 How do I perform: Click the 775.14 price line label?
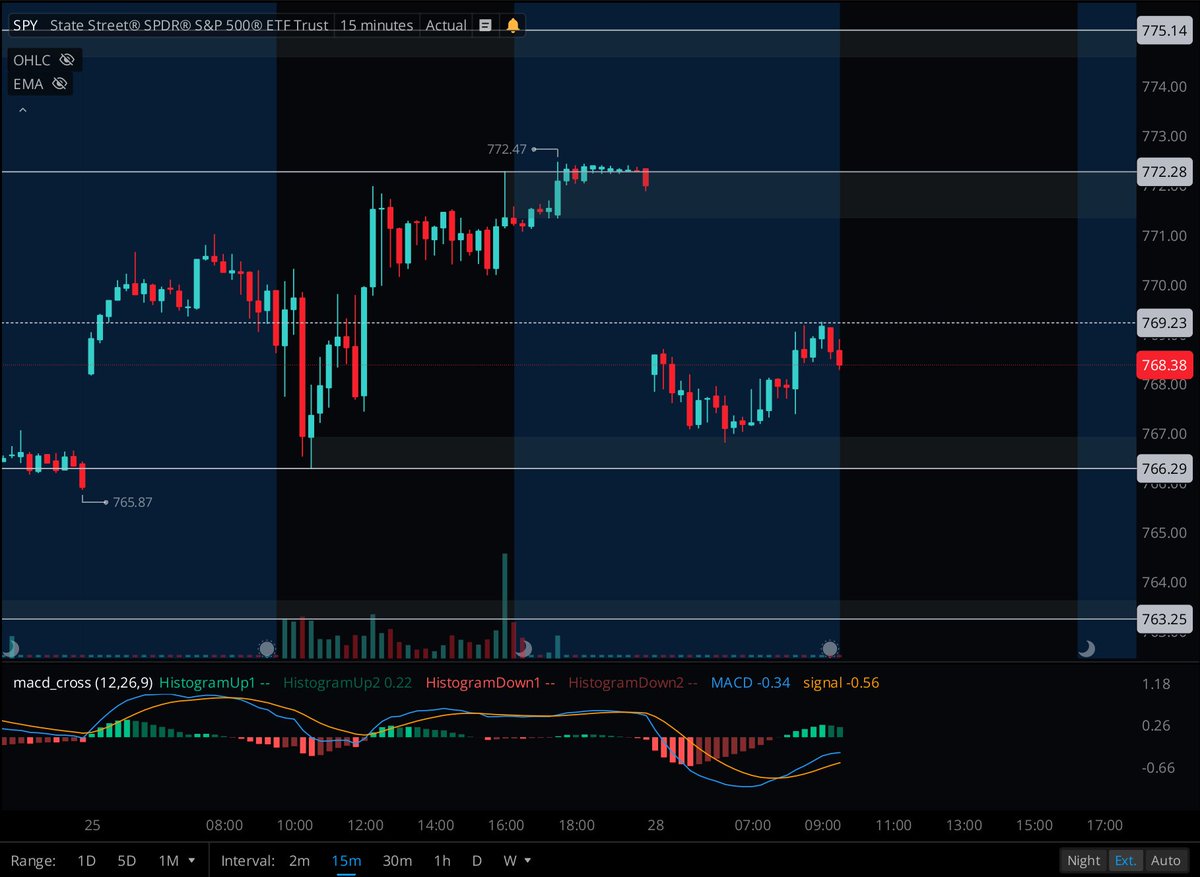(1163, 31)
